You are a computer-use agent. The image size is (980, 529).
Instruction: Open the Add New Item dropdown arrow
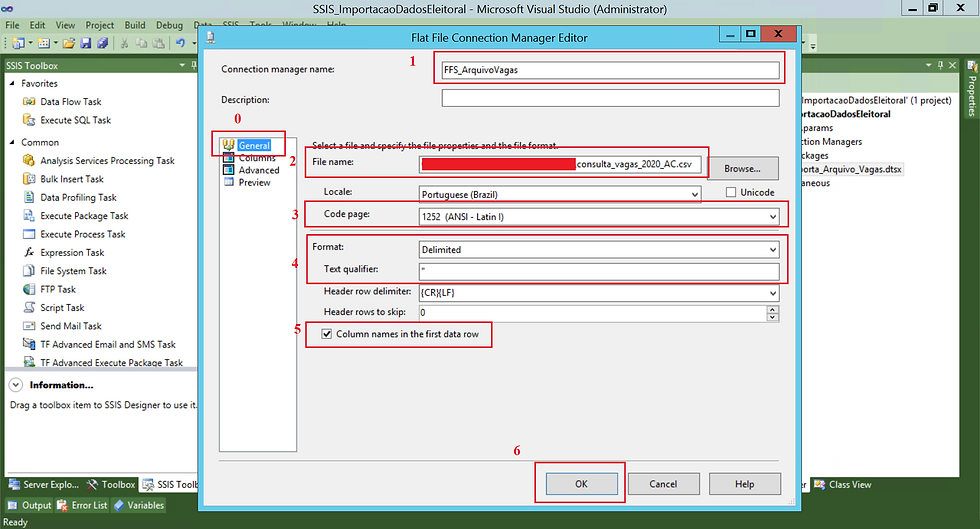pyautogui.click(x=56, y=43)
